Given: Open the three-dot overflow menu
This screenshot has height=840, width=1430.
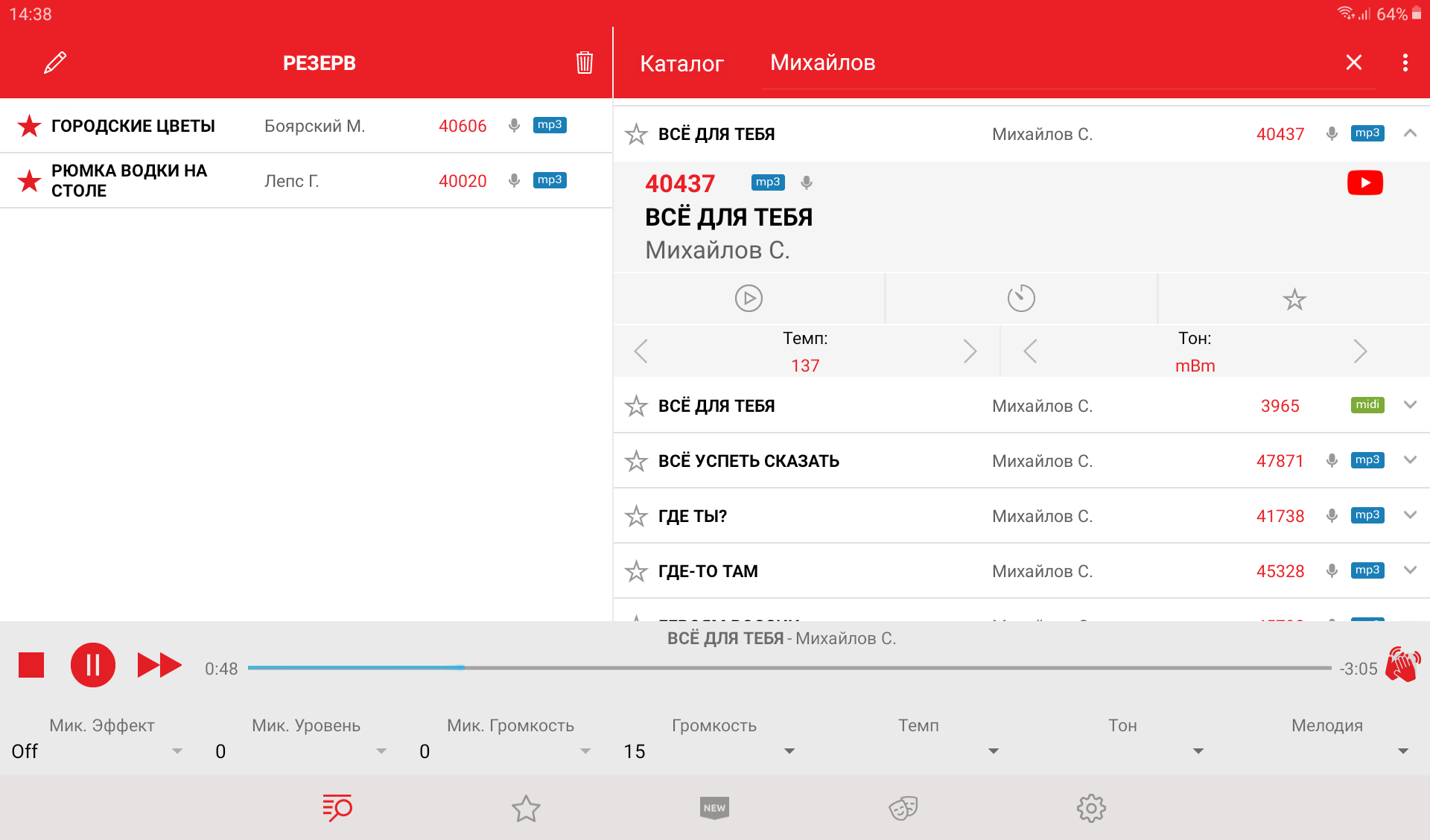Looking at the screenshot, I should pyautogui.click(x=1405, y=63).
